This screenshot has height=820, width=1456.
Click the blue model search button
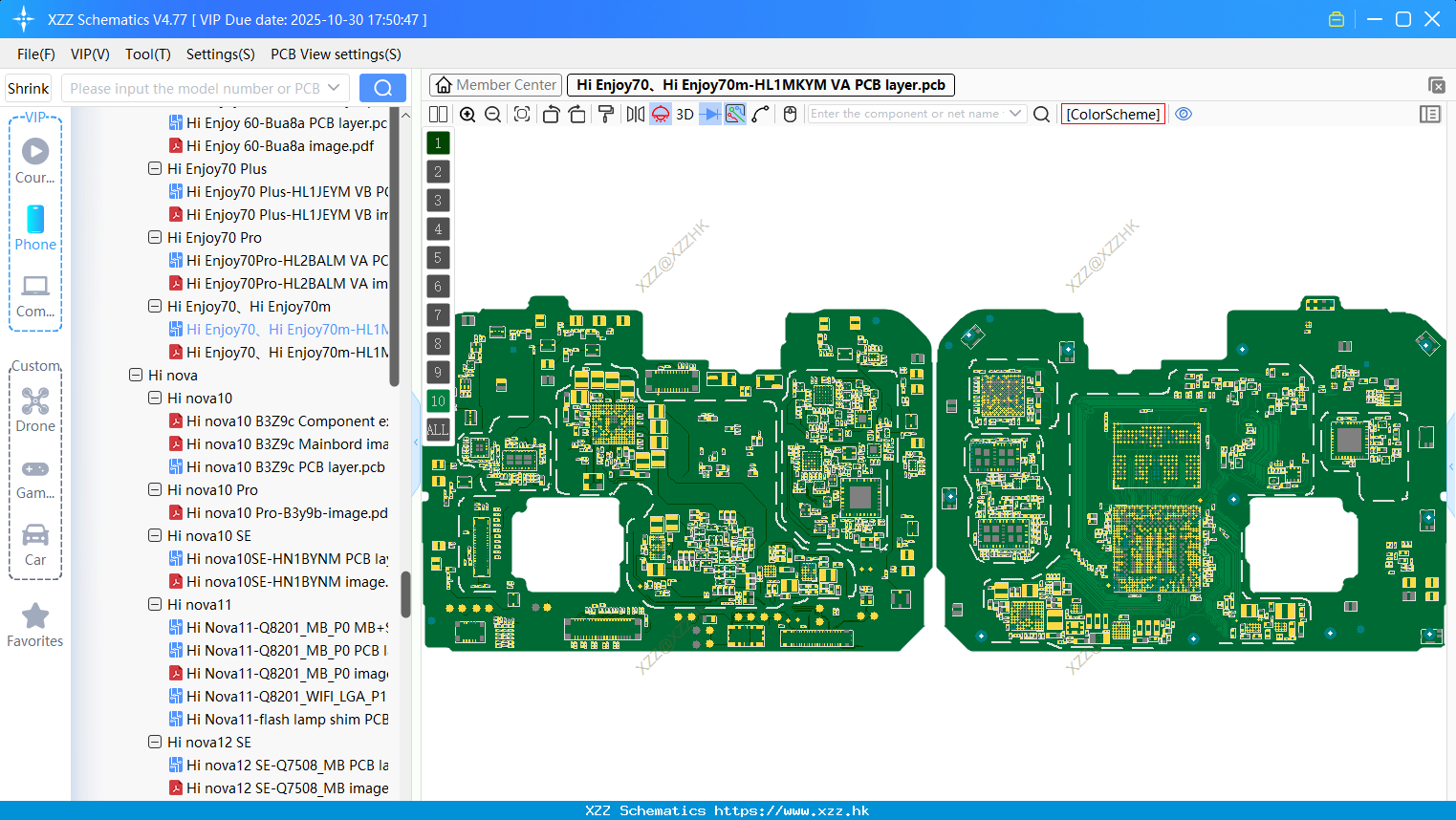[382, 88]
